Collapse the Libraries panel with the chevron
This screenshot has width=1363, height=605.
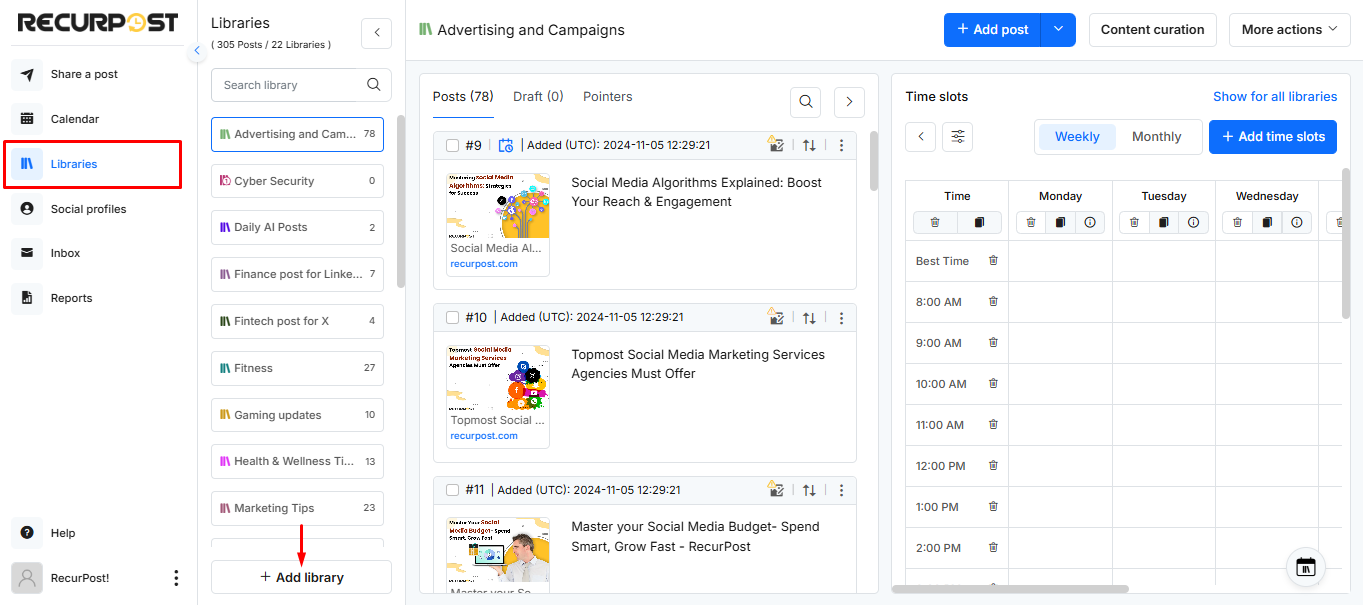click(x=376, y=33)
